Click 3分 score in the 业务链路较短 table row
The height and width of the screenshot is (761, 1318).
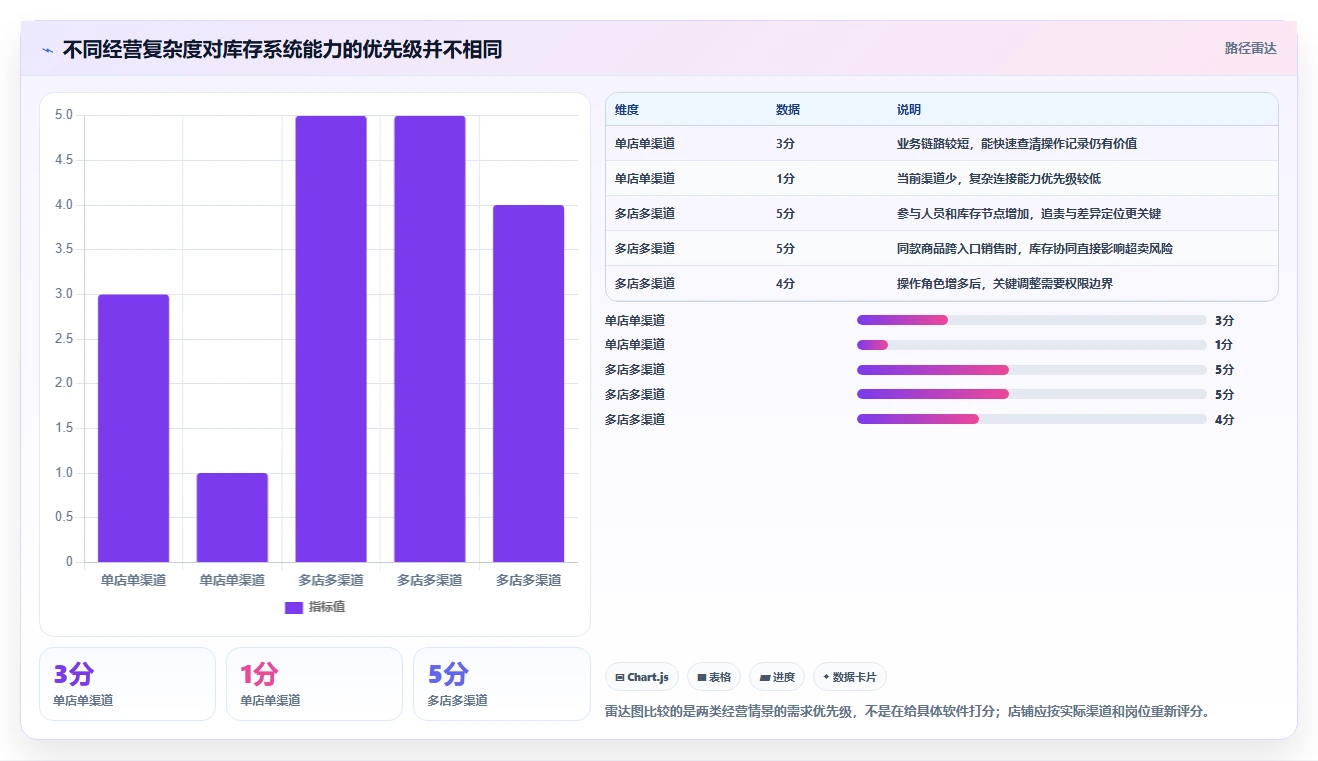785,144
